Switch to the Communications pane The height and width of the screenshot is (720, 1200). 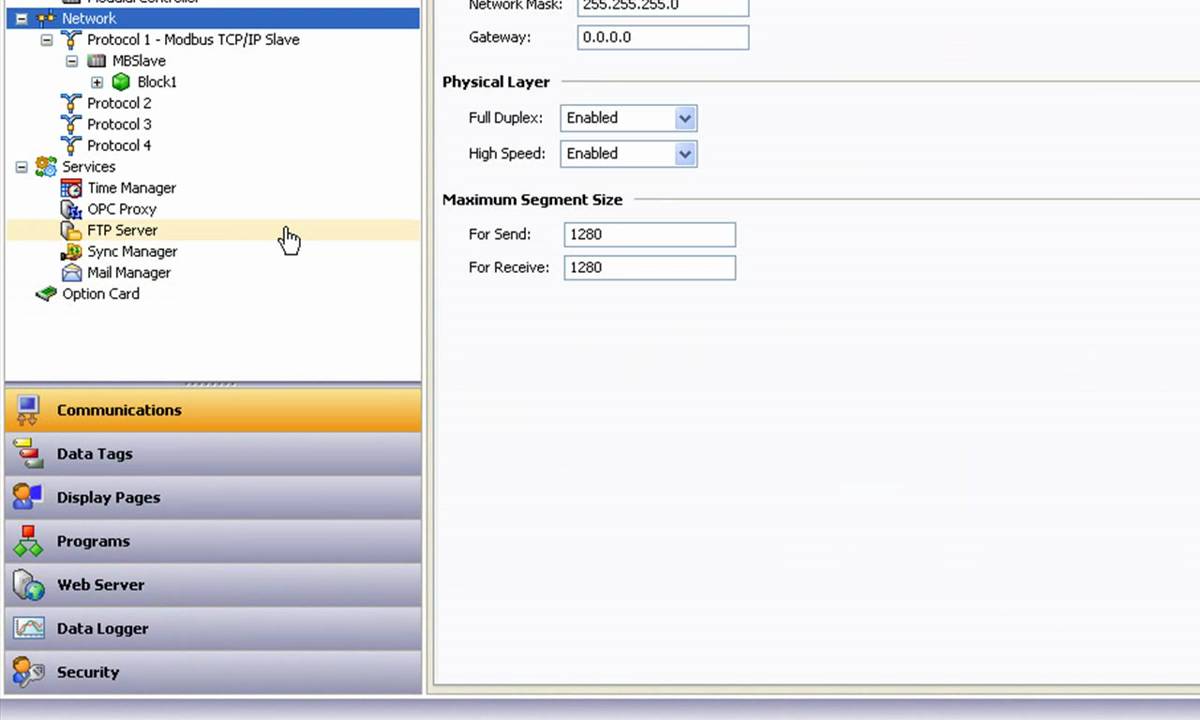(x=213, y=410)
